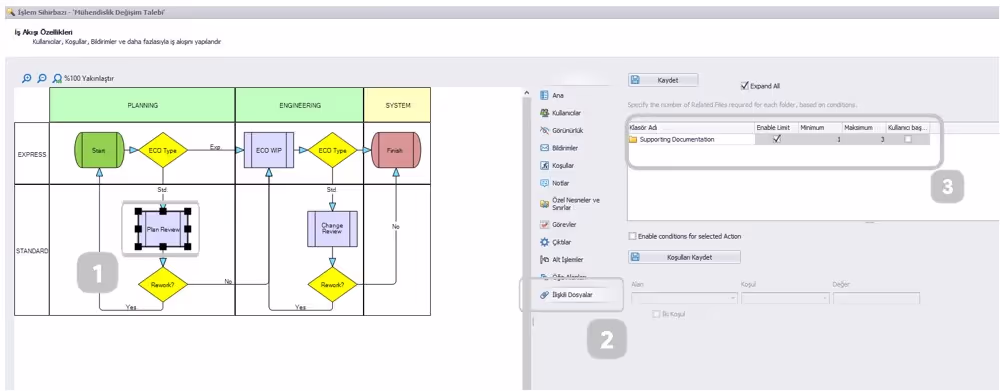1000x391 pixels.
Task: Click the EXPRESS row label
Action: tap(31, 154)
